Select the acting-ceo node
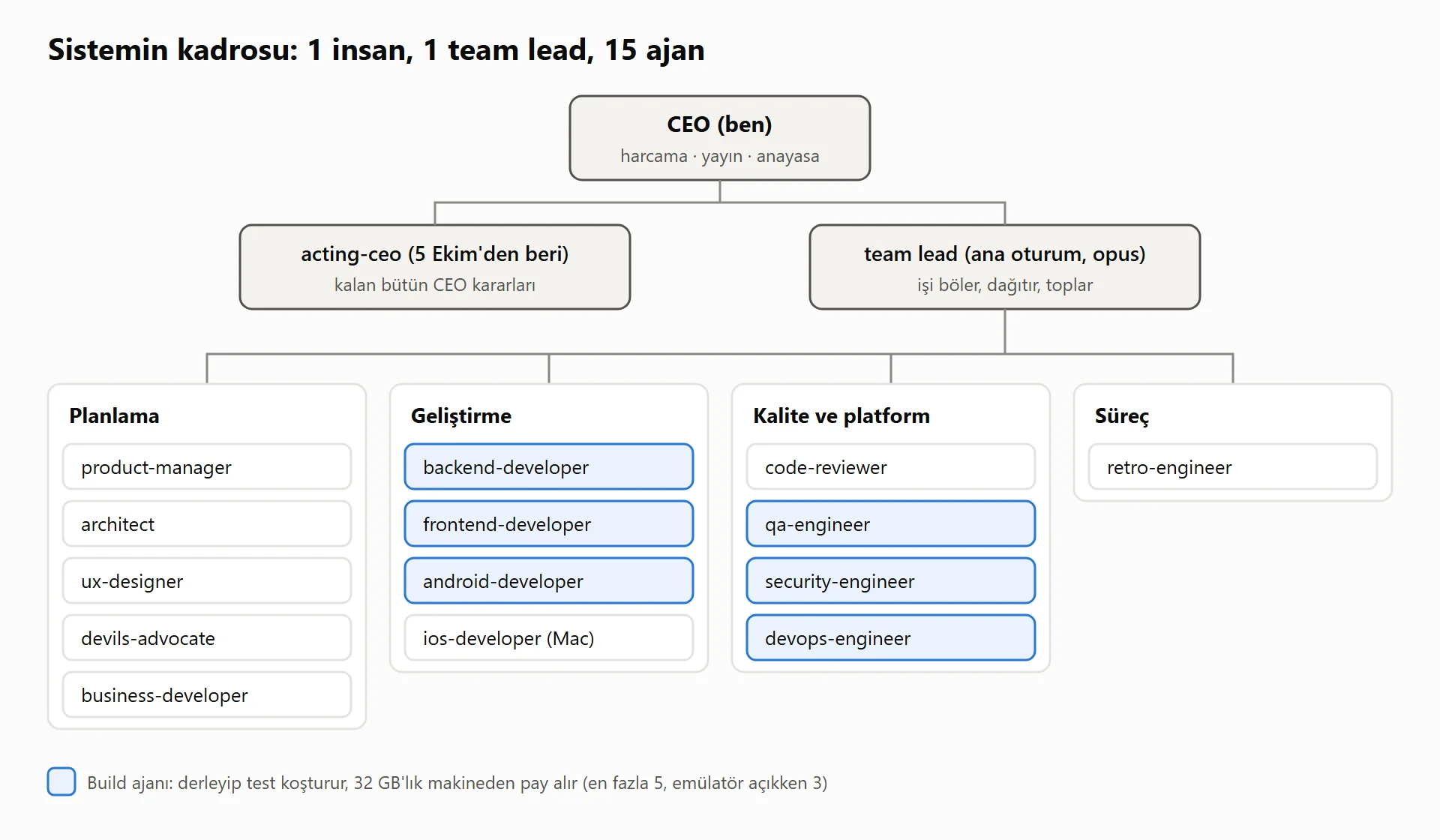Viewport: 1440px width, 840px height. click(x=435, y=267)
